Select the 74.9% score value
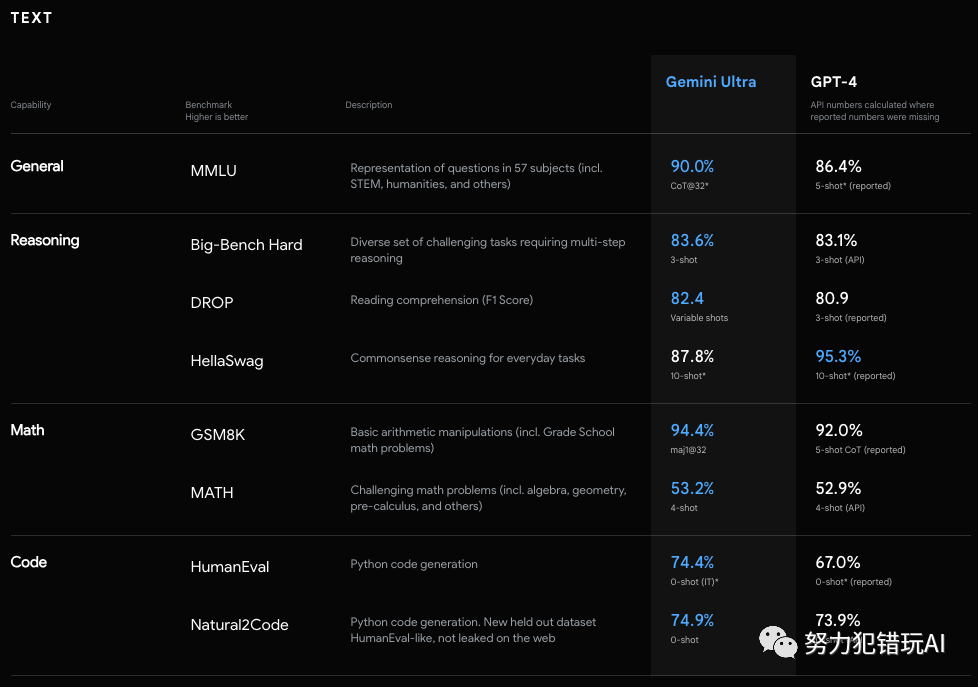The image size is (978, 687). [x=692, y=621]
